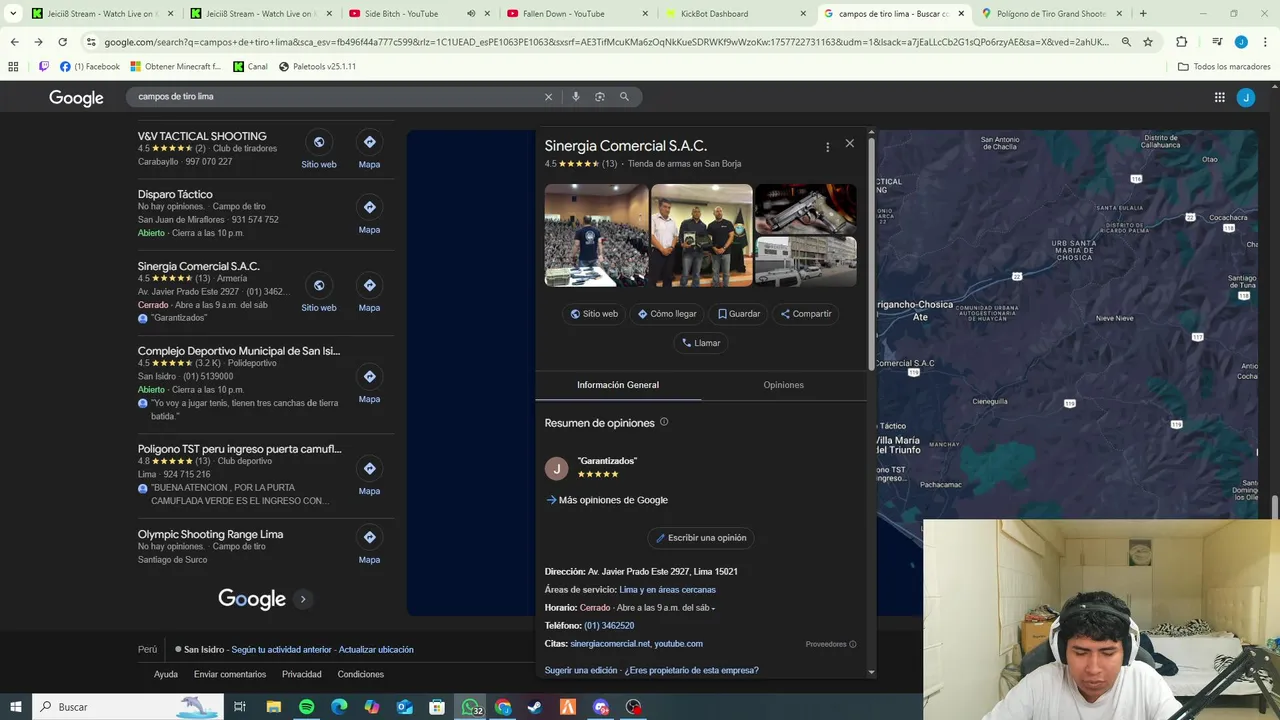
Task: Open Chrome extensions puzzle icon
Action: coord(1181,42)
